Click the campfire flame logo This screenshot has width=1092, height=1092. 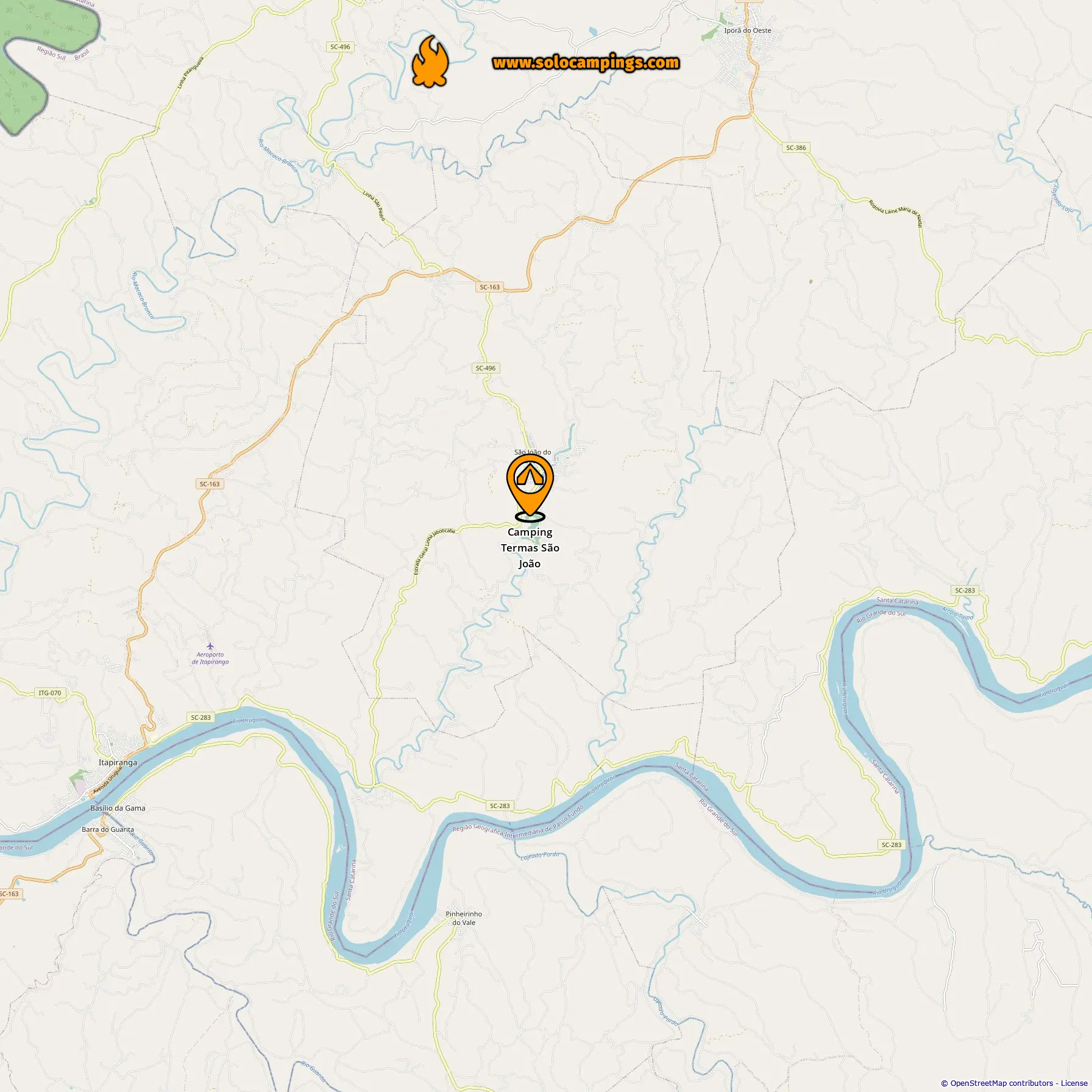(x=430, y=62)
